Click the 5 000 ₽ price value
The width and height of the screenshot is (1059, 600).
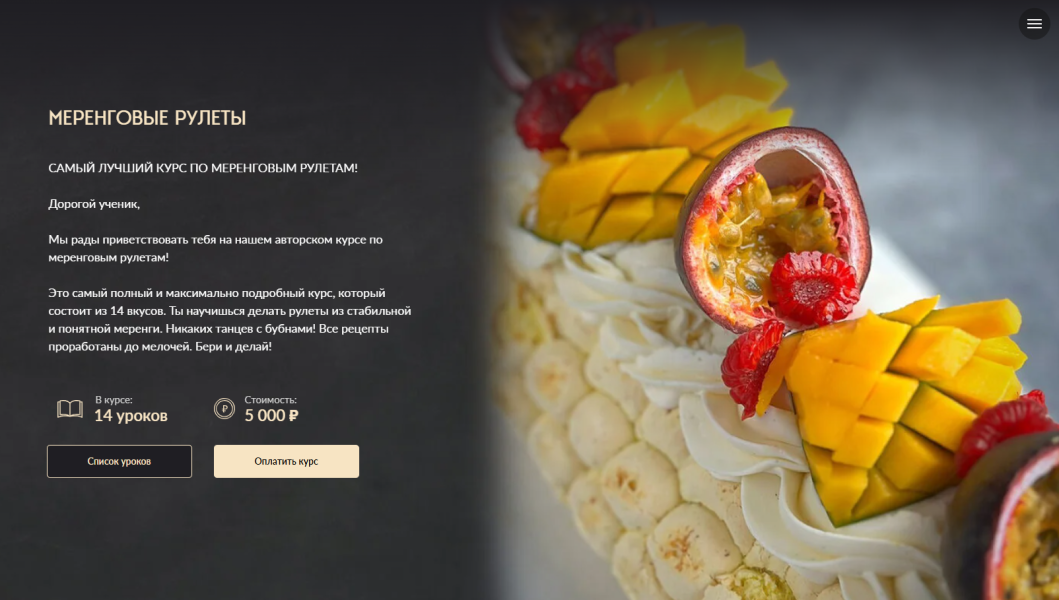(x=271, y=416)
